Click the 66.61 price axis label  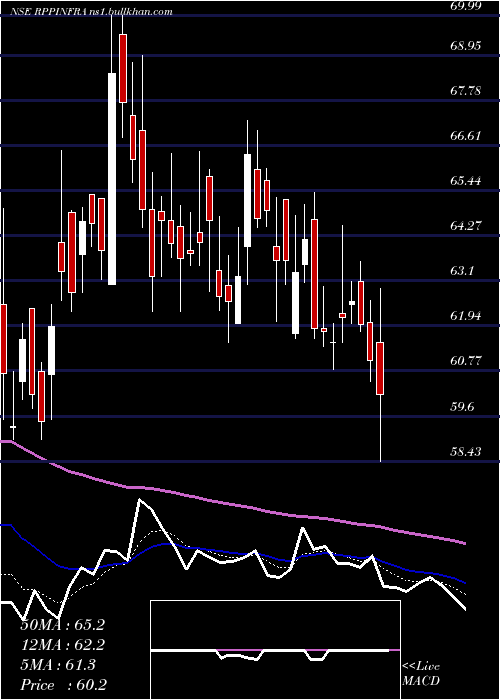(x=465, y=136)
